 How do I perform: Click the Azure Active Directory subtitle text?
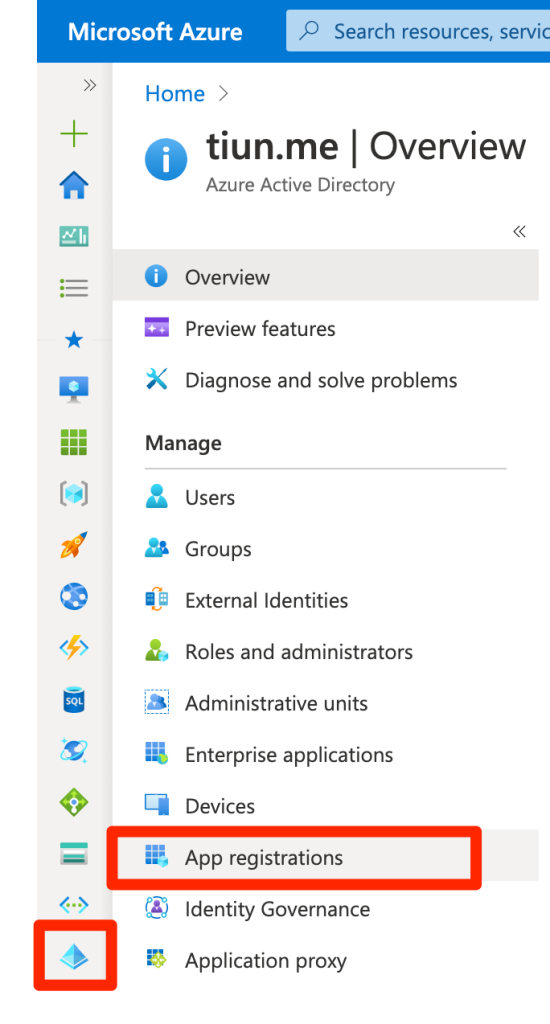pyautogui.click(x=300, y=185)
